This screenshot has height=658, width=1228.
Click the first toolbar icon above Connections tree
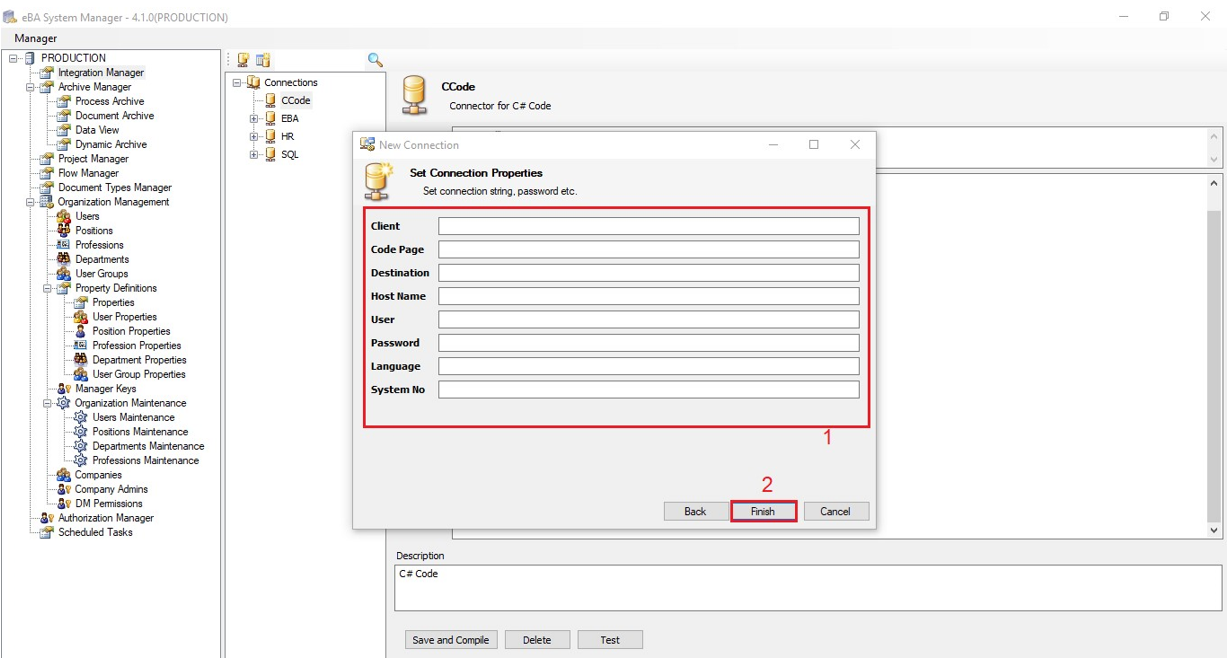[x=243, y=60]
